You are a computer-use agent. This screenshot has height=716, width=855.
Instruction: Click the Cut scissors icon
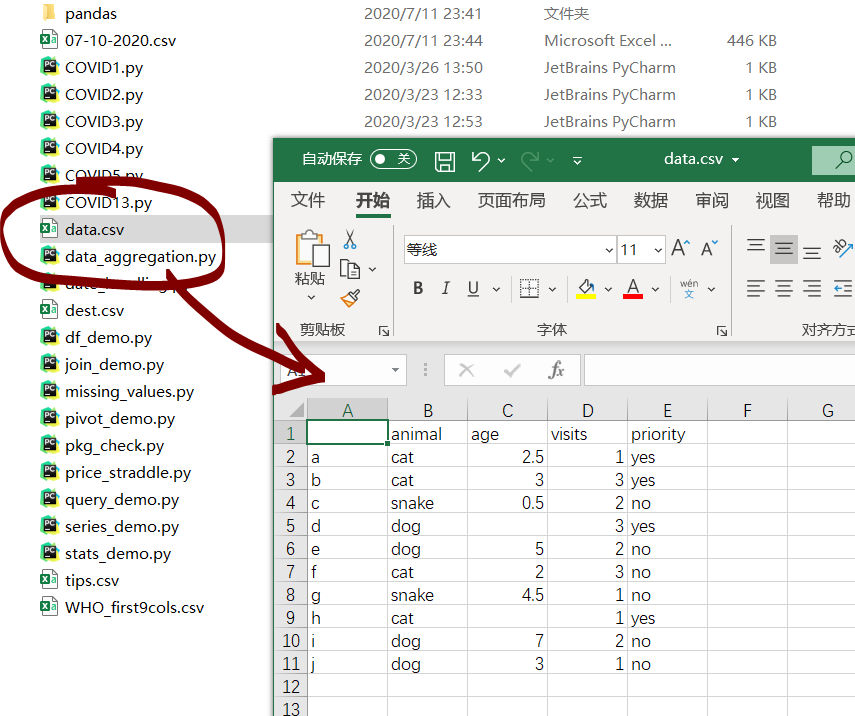350,240
